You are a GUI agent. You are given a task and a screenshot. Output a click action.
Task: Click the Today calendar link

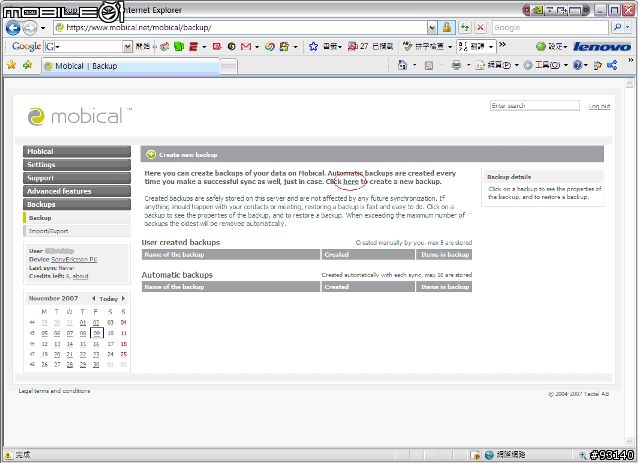click(x=108, y=299)
